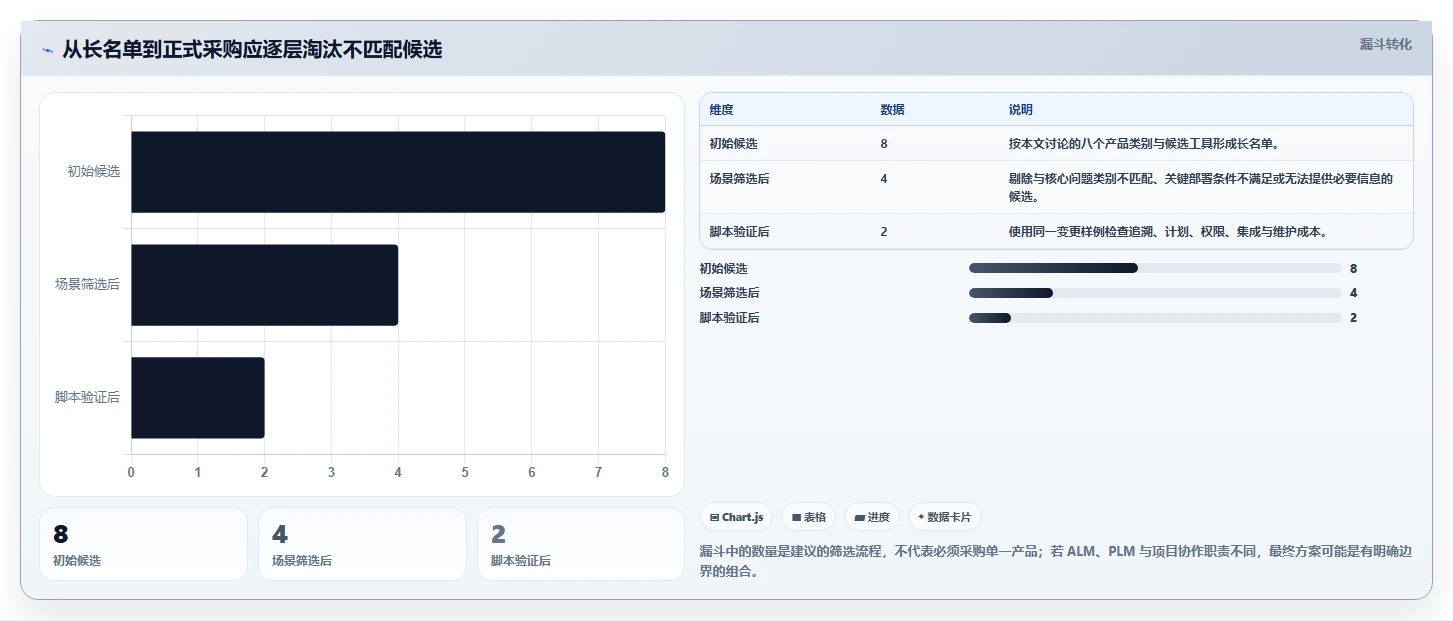Click the 数据 column header
Viewport: 1453px width, 621px height.
[x=892, y=110]
